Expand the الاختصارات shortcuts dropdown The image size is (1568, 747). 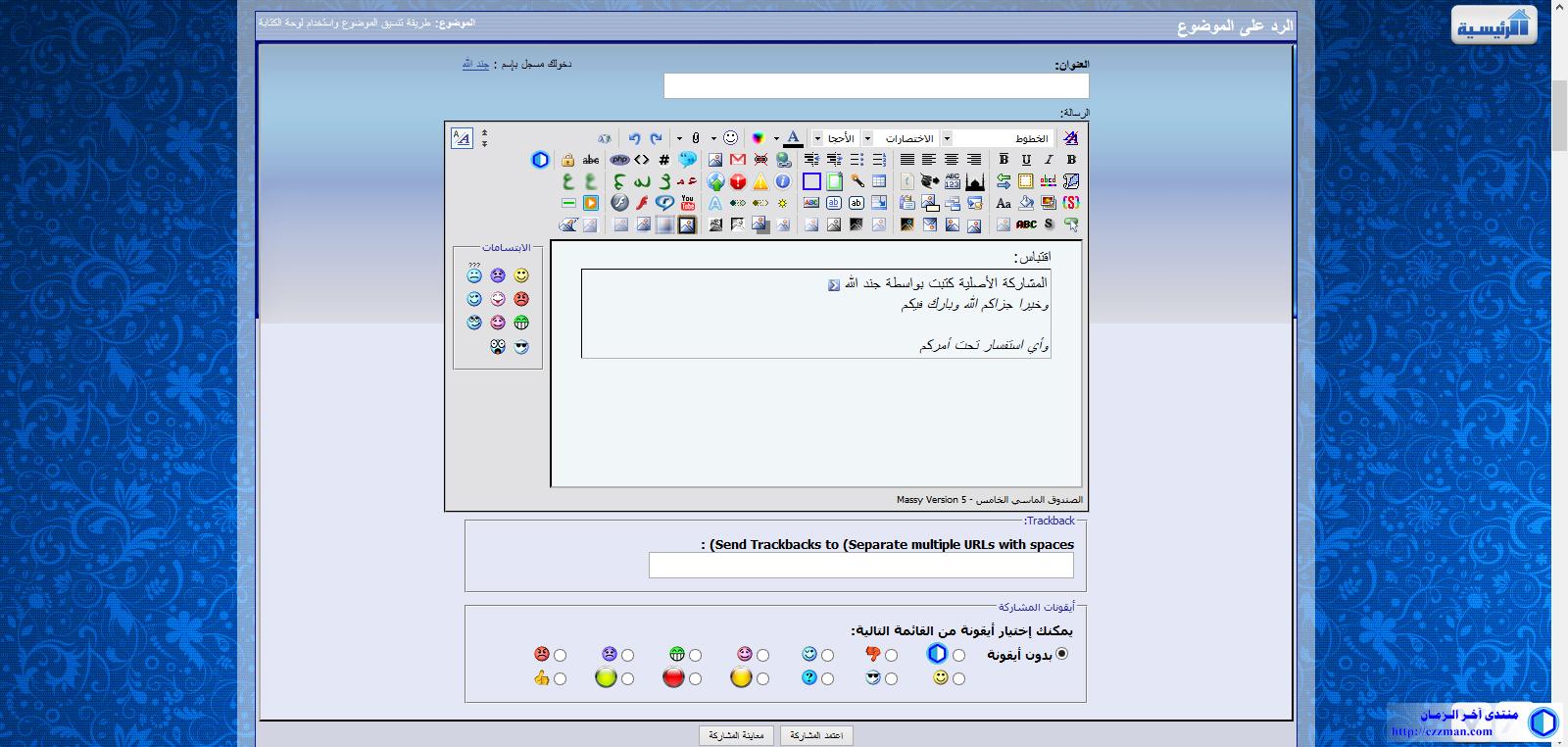[x=903, y=138]
